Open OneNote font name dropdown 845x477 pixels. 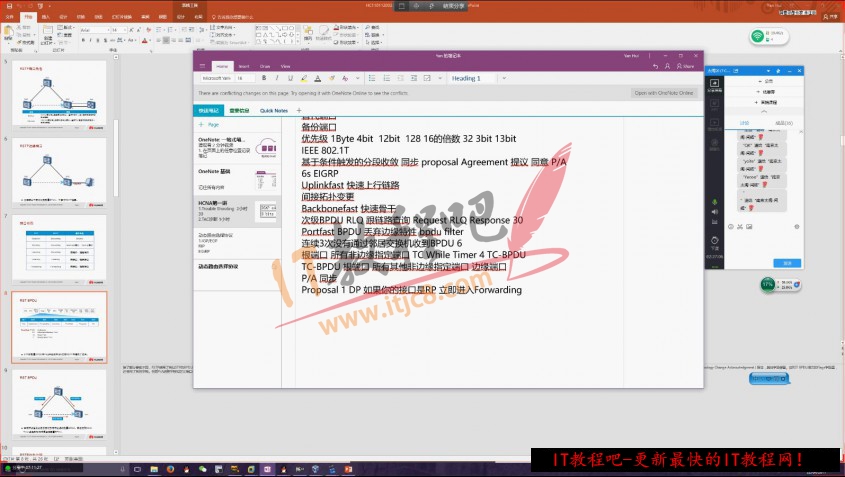(217, 78)
